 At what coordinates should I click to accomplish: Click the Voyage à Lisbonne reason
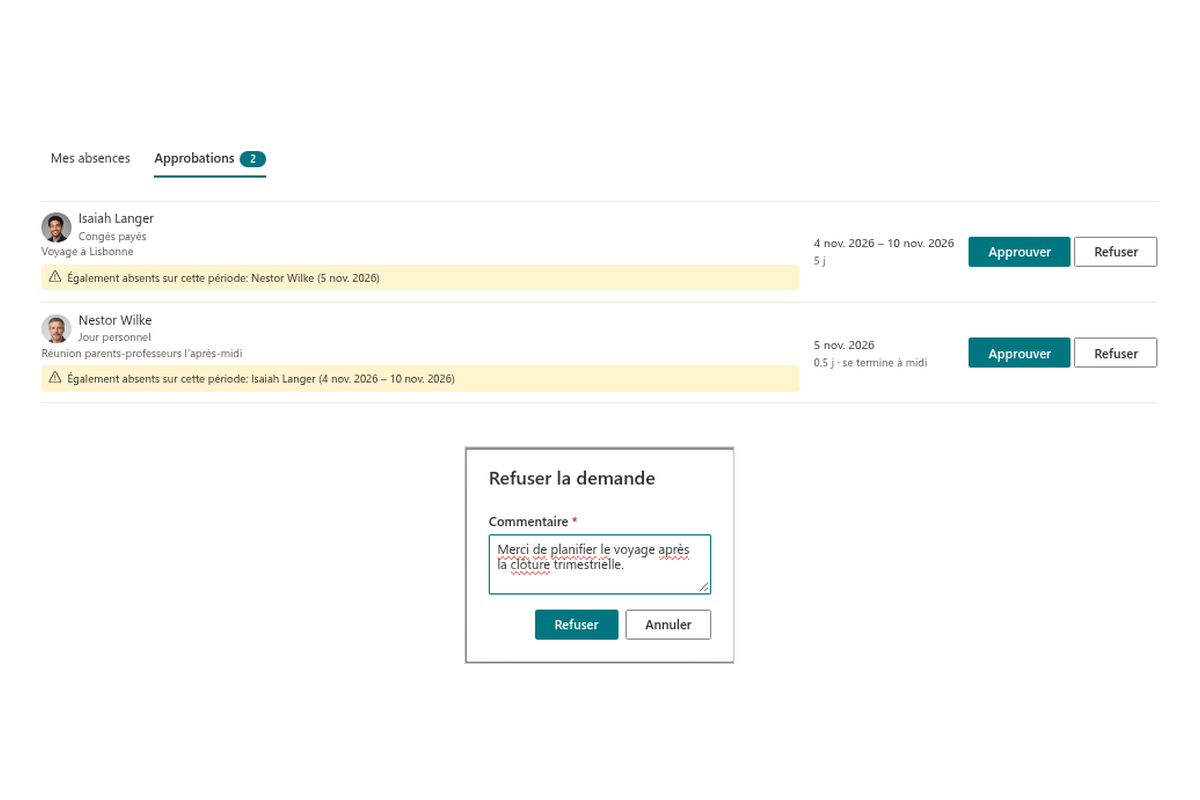click(87, 252)
